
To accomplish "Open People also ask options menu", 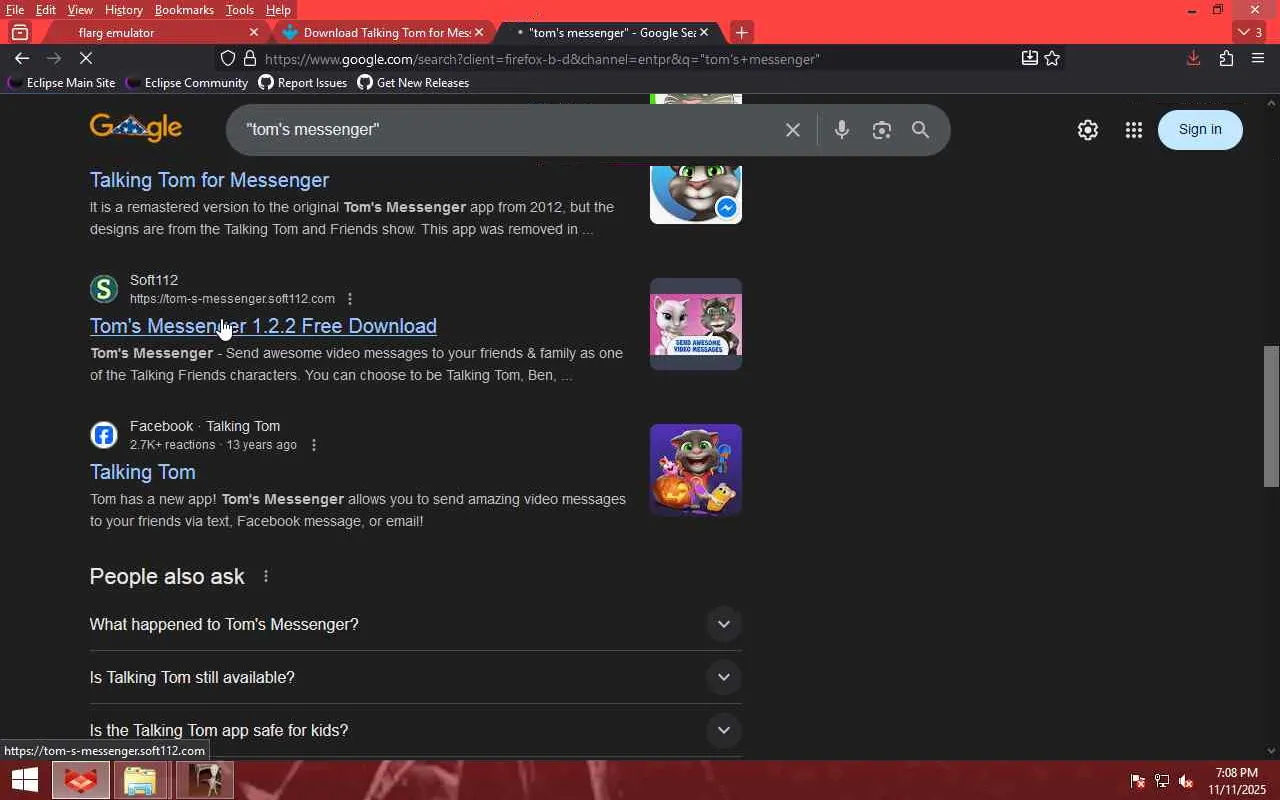I will pyautogui.click(x=266, y=576).
